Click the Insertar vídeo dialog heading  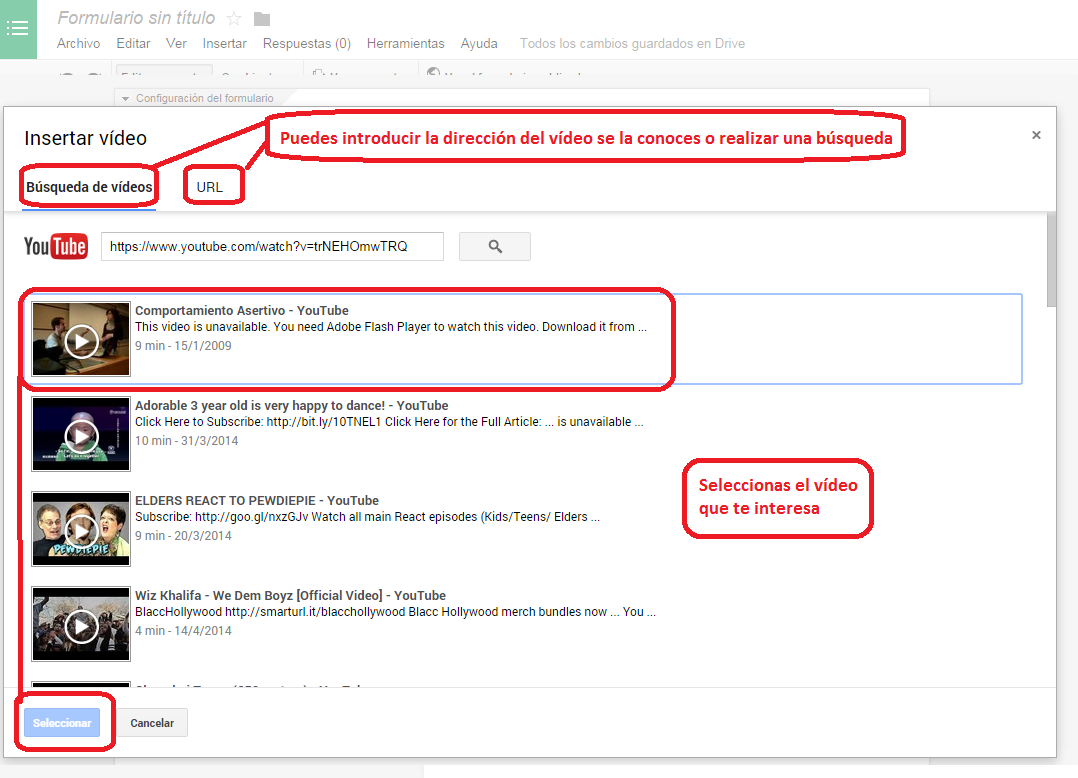point(85,138)
